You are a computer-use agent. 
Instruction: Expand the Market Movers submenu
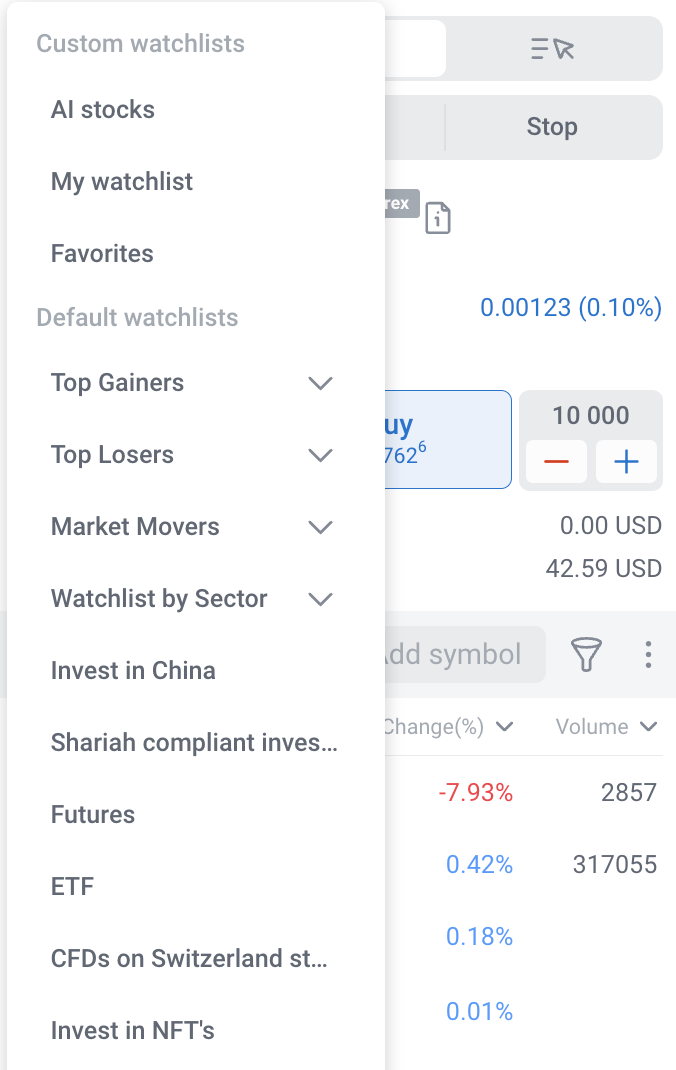click(319, 527)
